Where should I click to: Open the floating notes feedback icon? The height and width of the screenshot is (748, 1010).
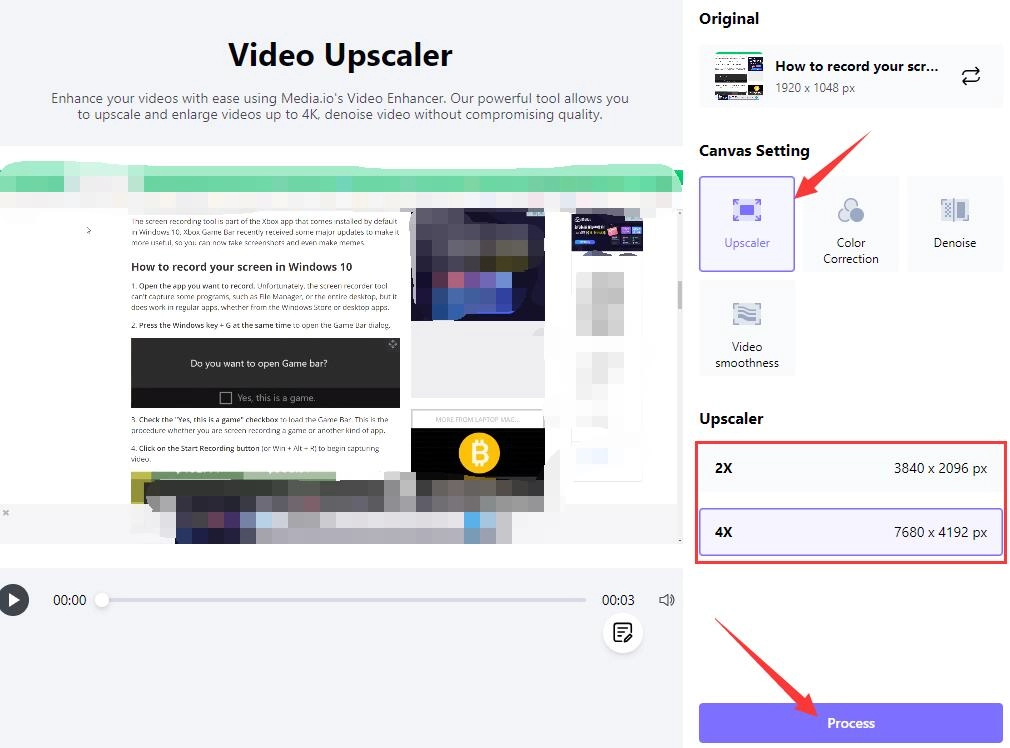623,632
